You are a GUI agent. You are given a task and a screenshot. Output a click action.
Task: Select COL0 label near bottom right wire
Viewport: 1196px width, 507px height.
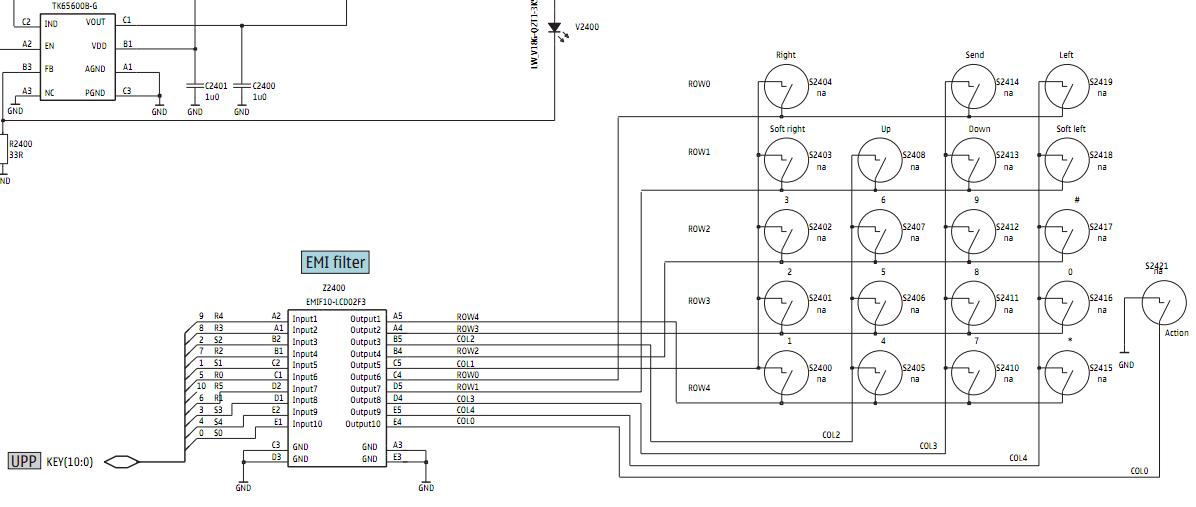[1140, 471]
